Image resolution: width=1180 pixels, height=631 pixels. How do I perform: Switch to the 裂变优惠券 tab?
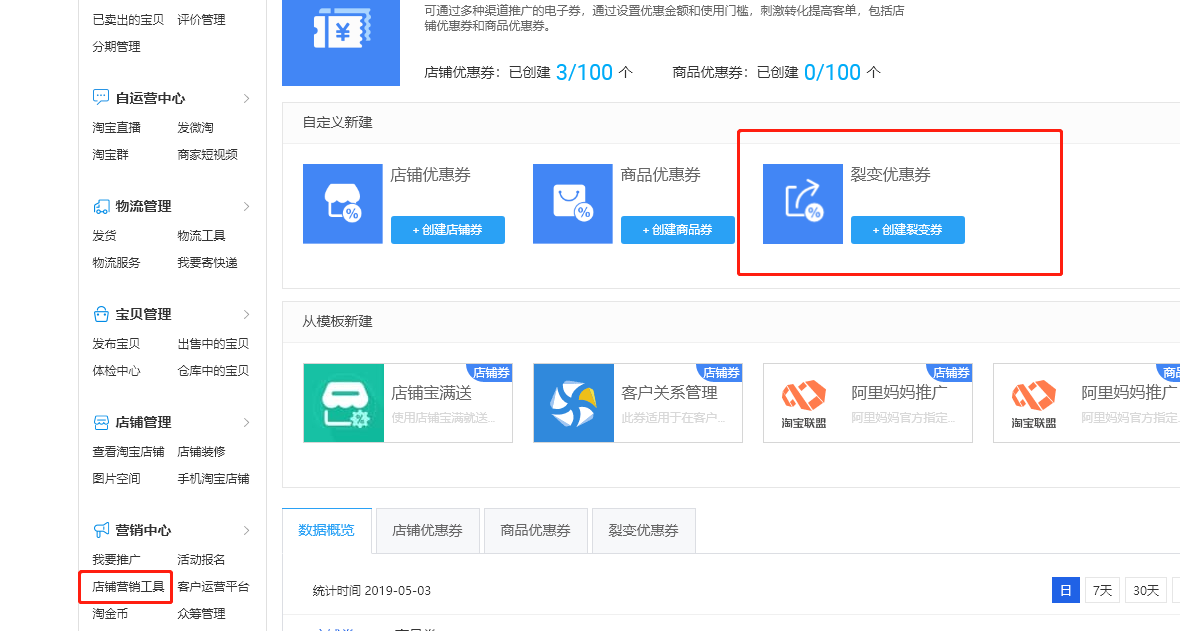pyautogui.click(x=643, y=531)
